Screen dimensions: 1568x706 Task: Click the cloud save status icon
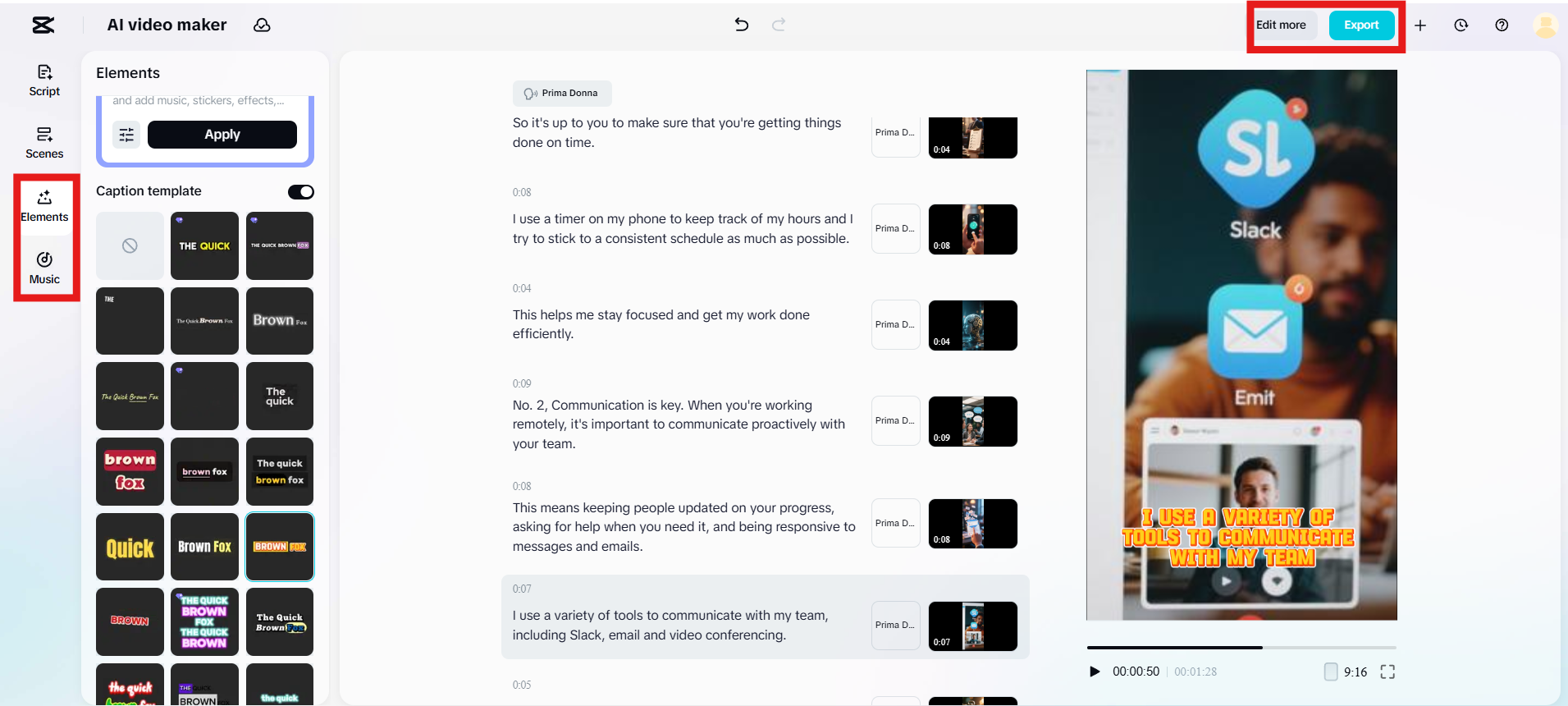[x=262, y=25]
